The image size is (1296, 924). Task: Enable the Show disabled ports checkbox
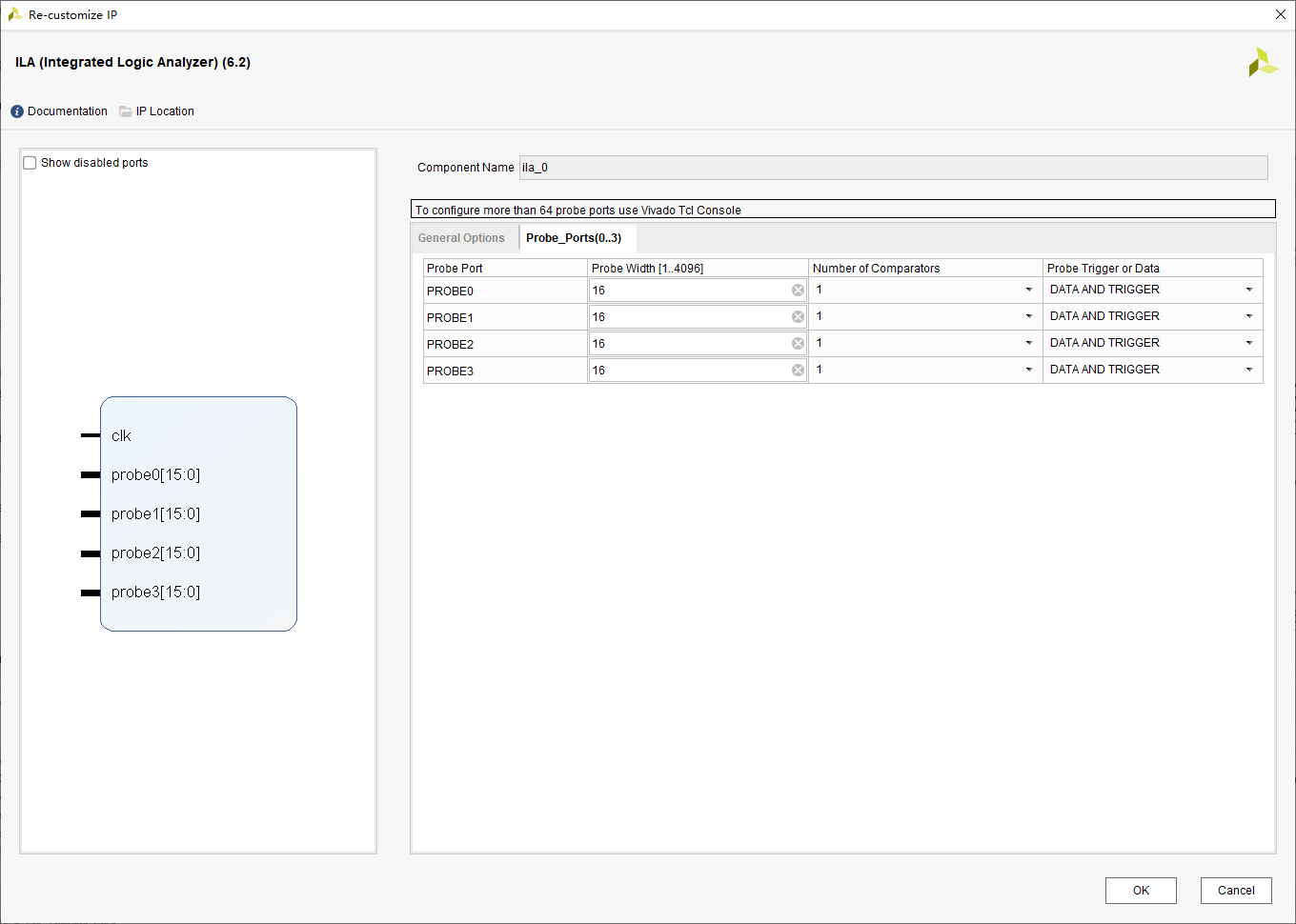pos(30,163)
